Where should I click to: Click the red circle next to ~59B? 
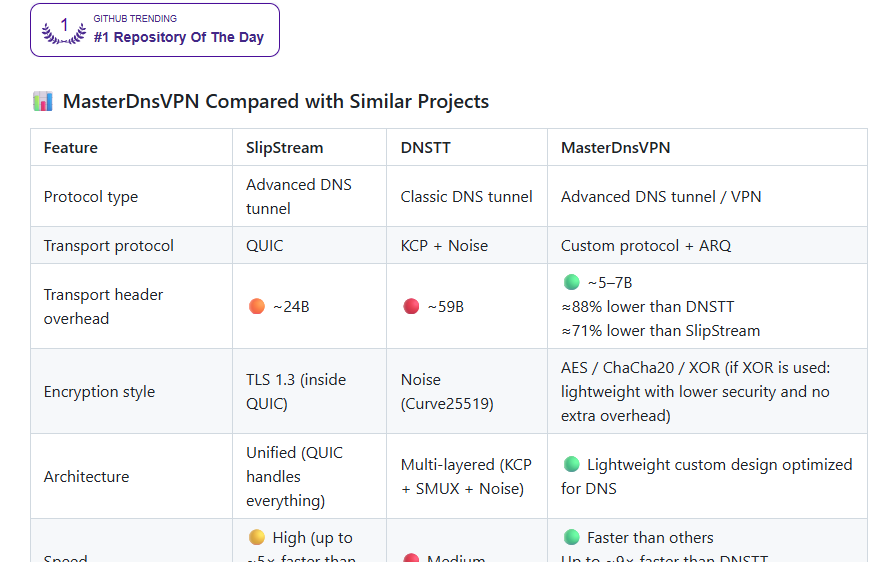411,307
